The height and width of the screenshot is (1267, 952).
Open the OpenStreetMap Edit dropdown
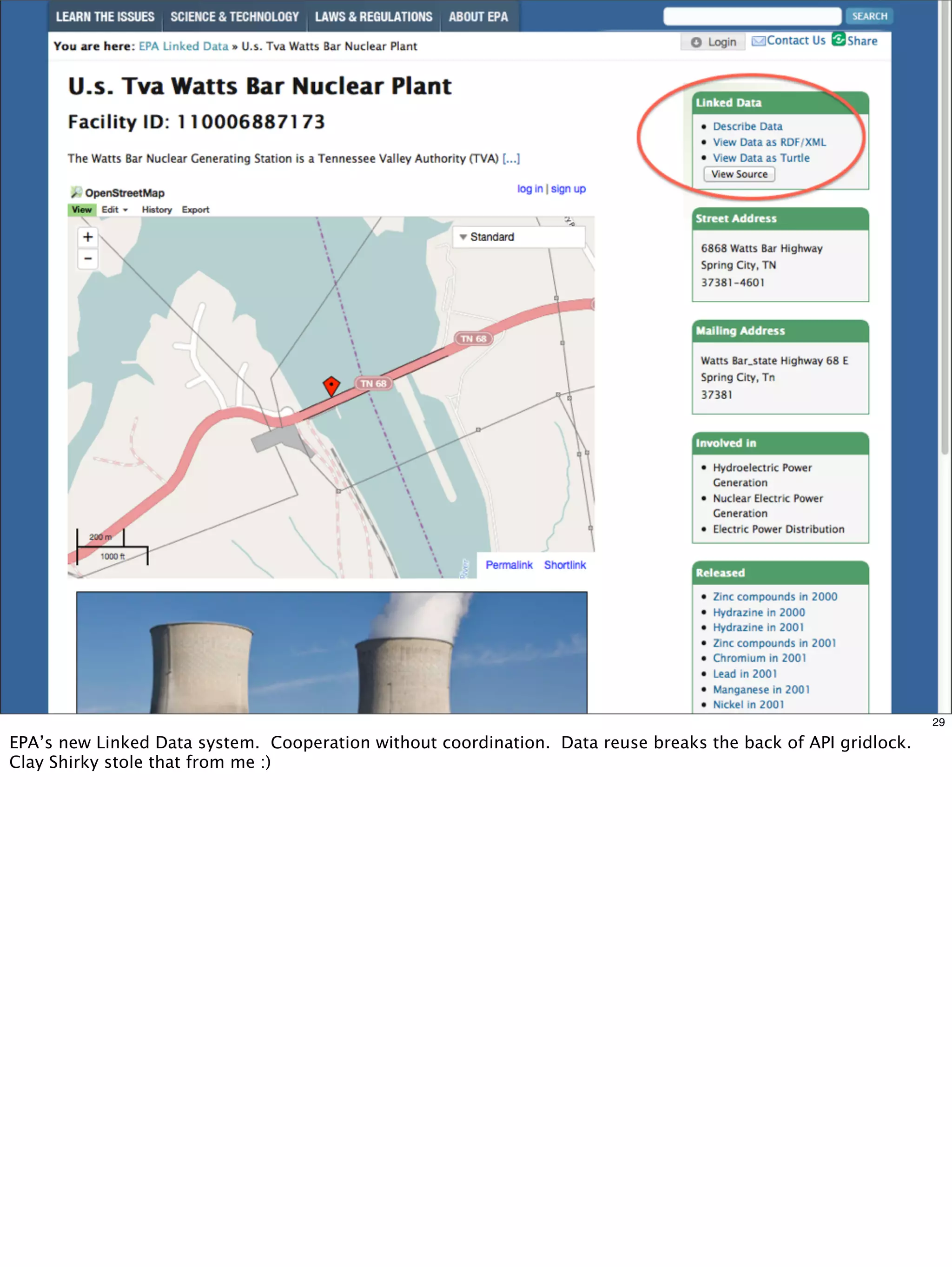pyautogui.click(x=114, y=210)
